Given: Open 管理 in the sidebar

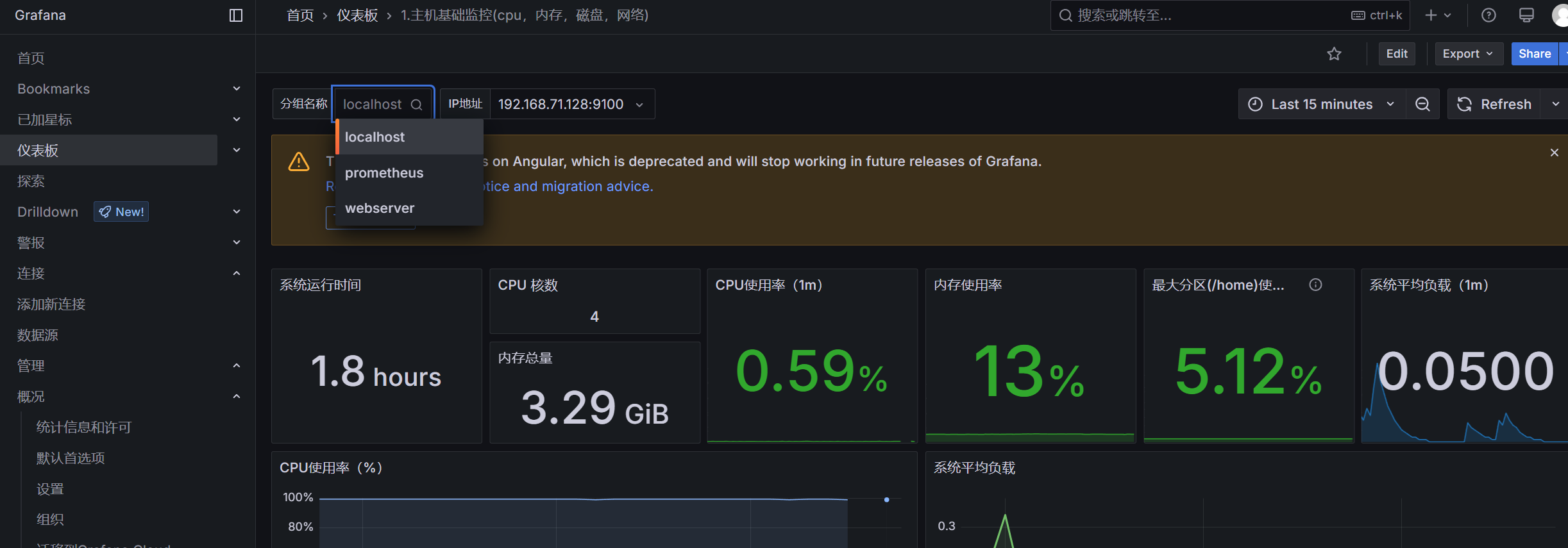Looking at the screenshot, I should tap(31, 365).
